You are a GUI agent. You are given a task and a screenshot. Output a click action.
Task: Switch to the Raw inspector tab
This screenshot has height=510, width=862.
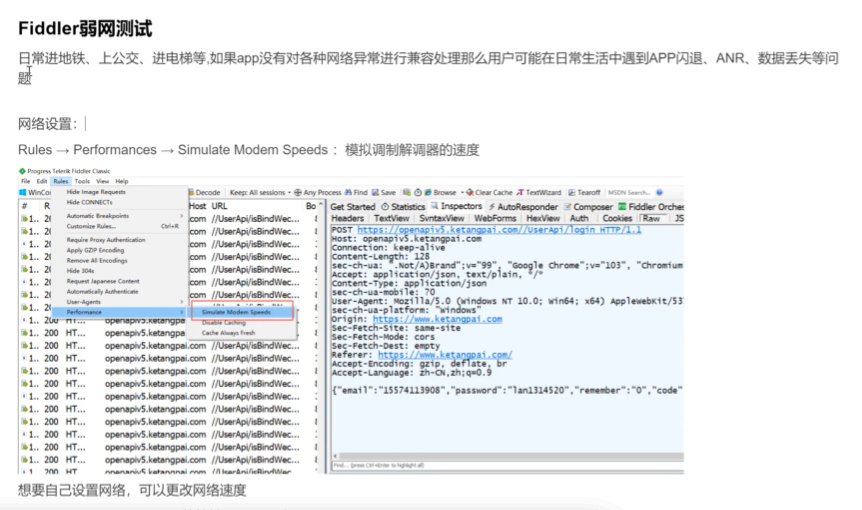pos(651,218)
